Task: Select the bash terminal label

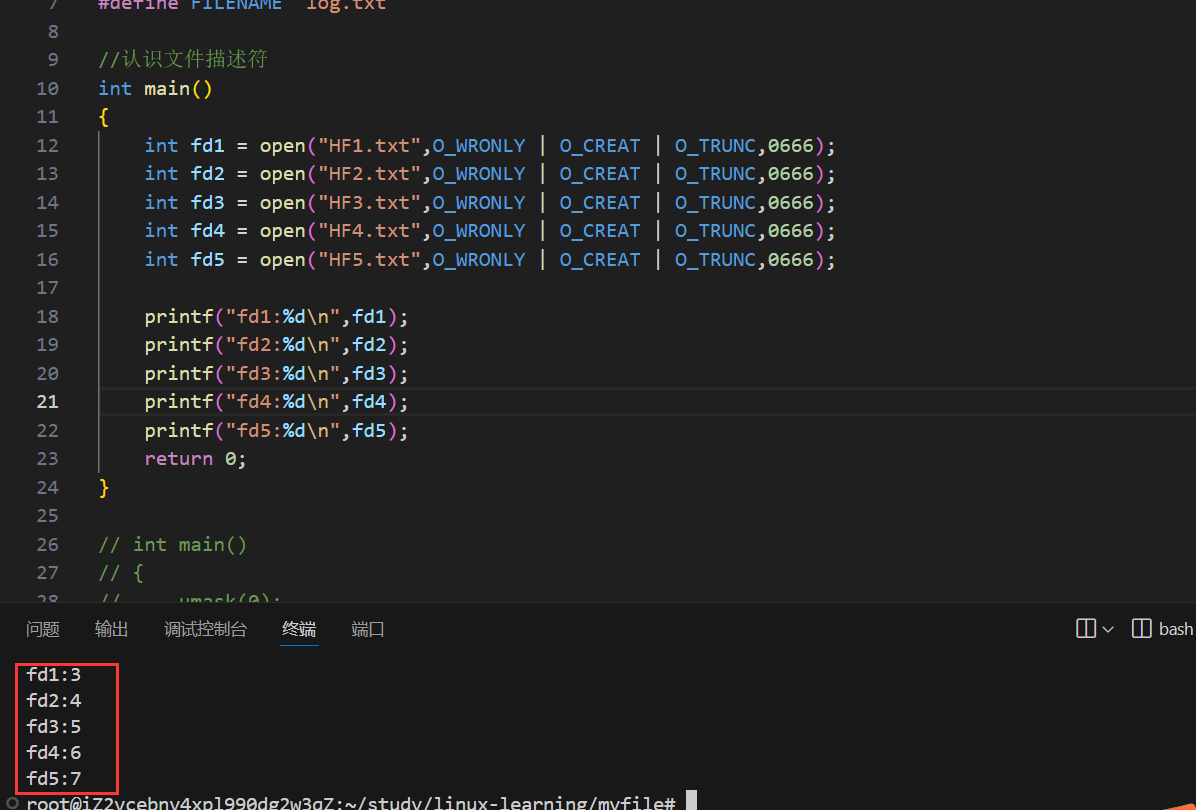Action: 1176,629
